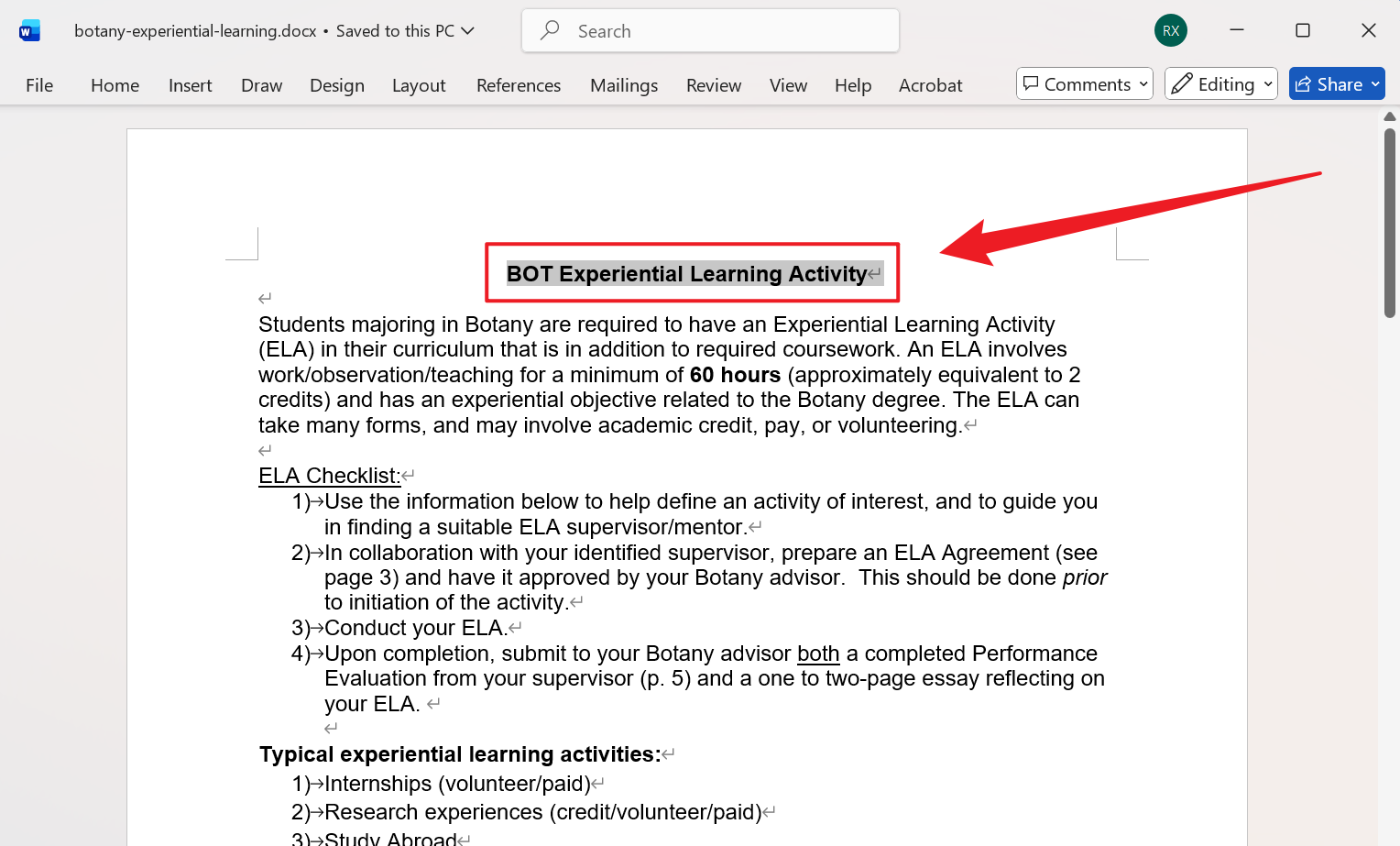This screenshot has width=1400, height=846.
Task: Expand the Saved to this PC dropdown
Action: pyautogui.click(x=405, y=31)
